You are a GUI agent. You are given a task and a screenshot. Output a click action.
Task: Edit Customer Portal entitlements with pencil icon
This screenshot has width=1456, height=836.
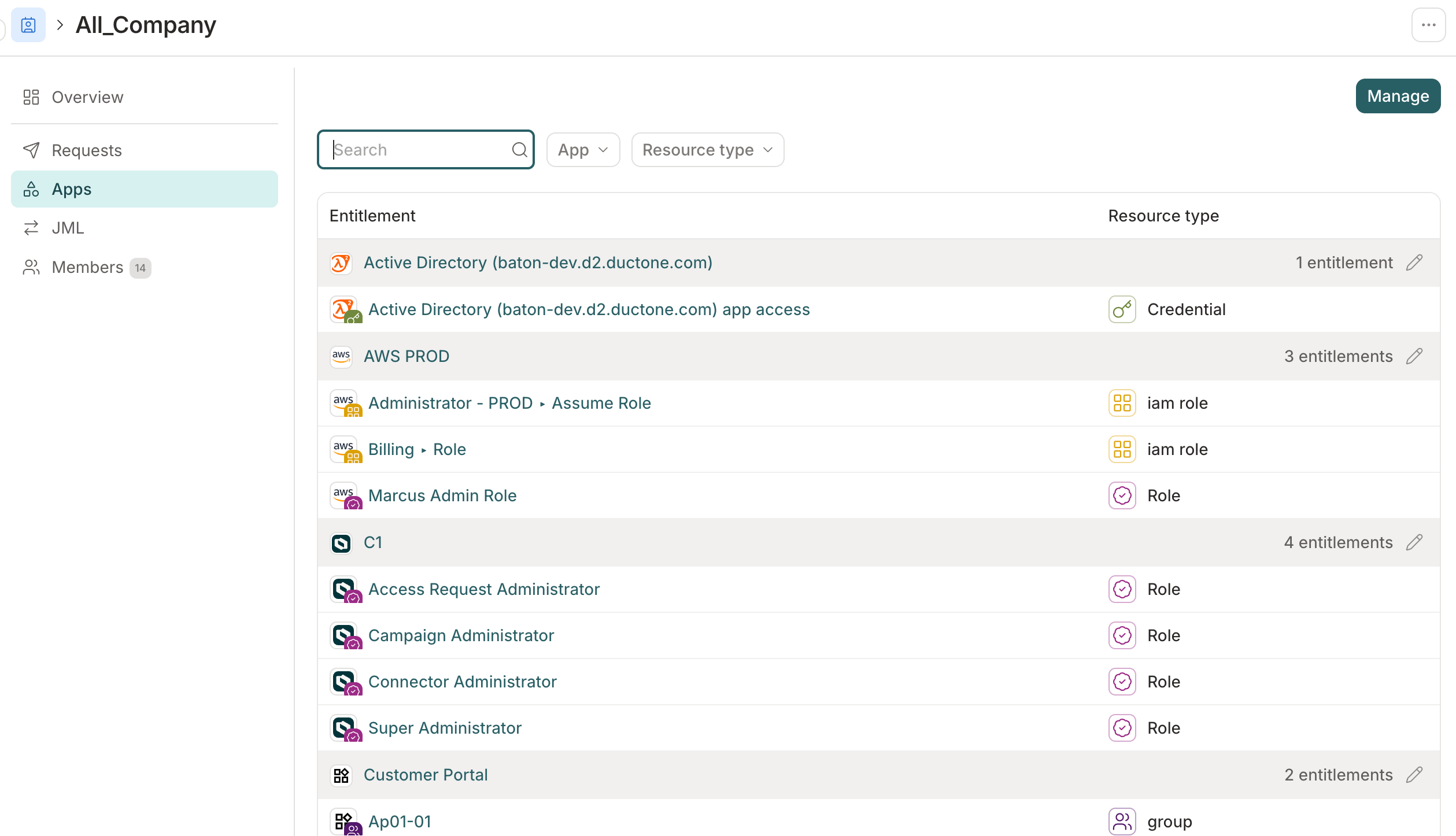pos(1414,775)
